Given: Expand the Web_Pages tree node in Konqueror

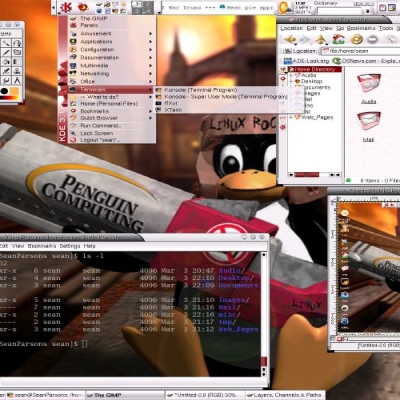Looking at the screenshot, I should [291, 117].
